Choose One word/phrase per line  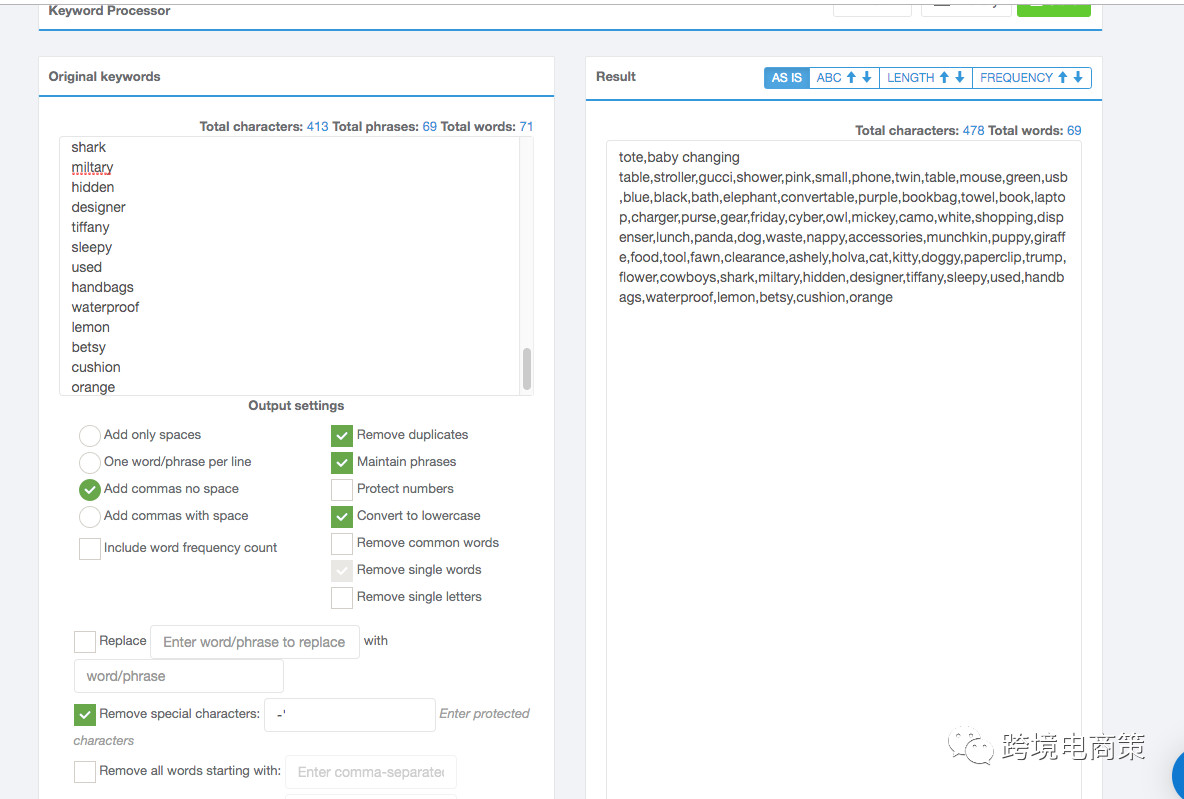(x=90, y=462)
